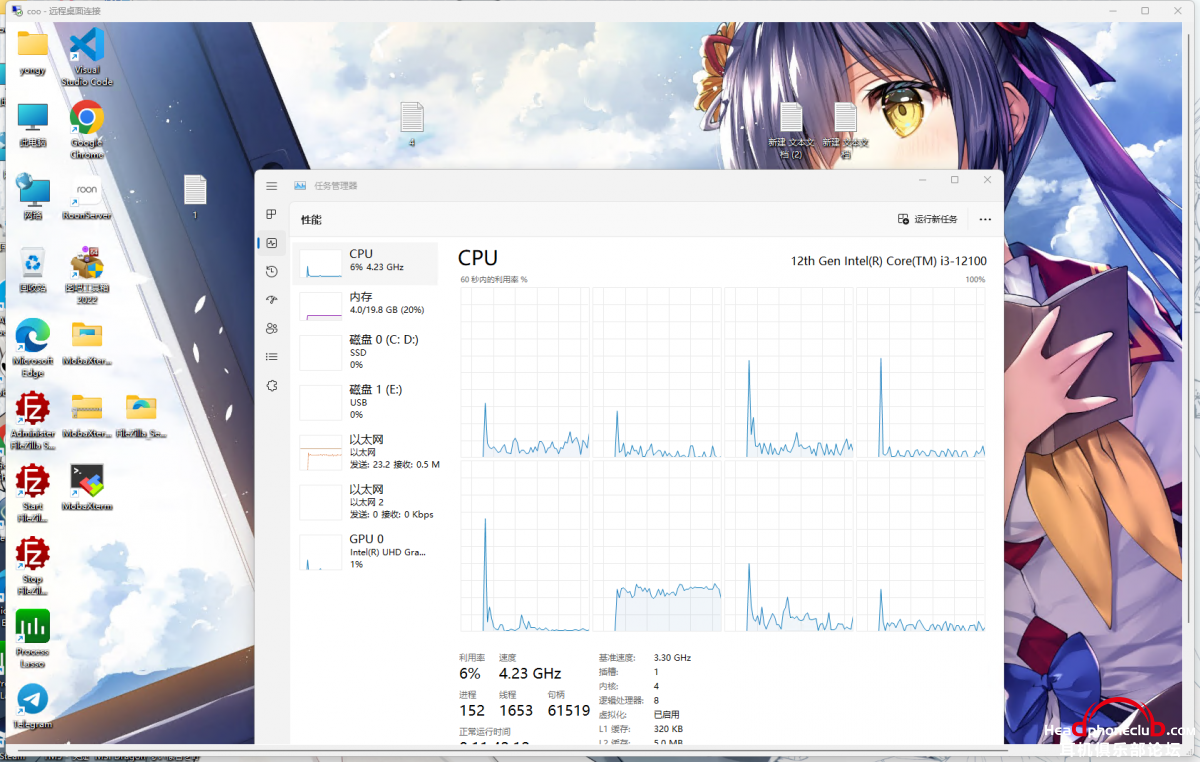Select the Telegram desktop shortcut
This screenshot has width=1200, height=762.
33,707
